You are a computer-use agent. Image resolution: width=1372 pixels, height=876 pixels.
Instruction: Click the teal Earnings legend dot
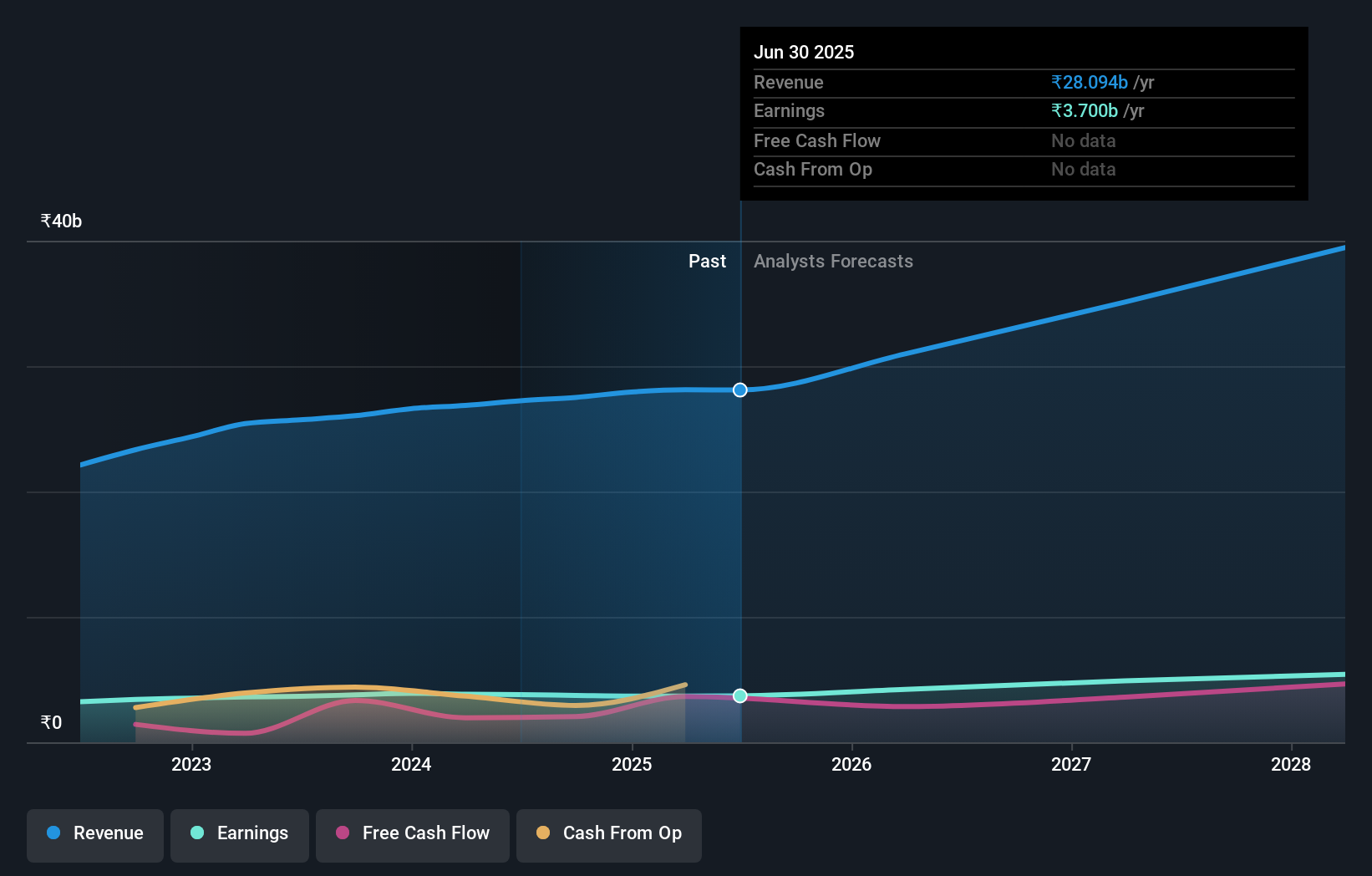[x=197, y=833]
